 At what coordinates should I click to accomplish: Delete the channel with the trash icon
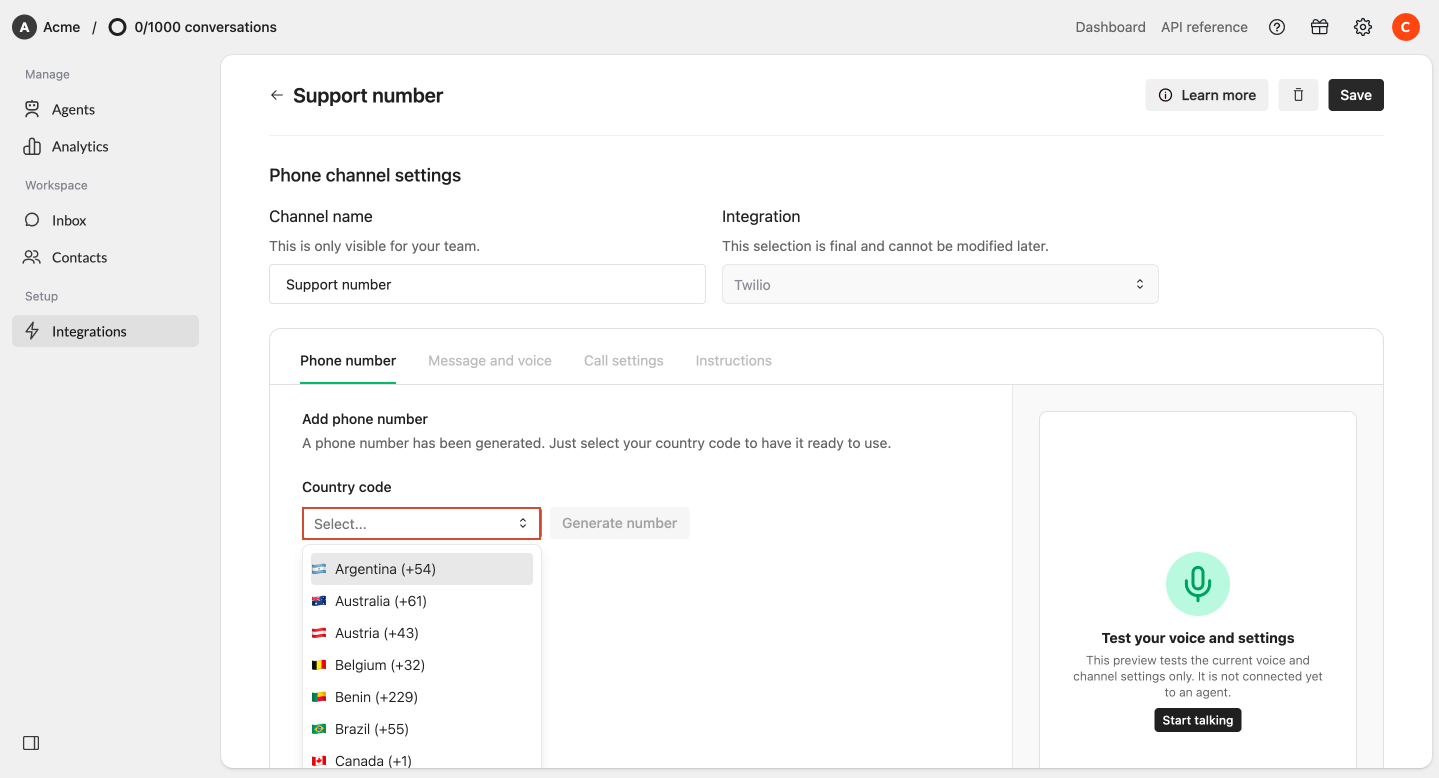coord(1298,95)
